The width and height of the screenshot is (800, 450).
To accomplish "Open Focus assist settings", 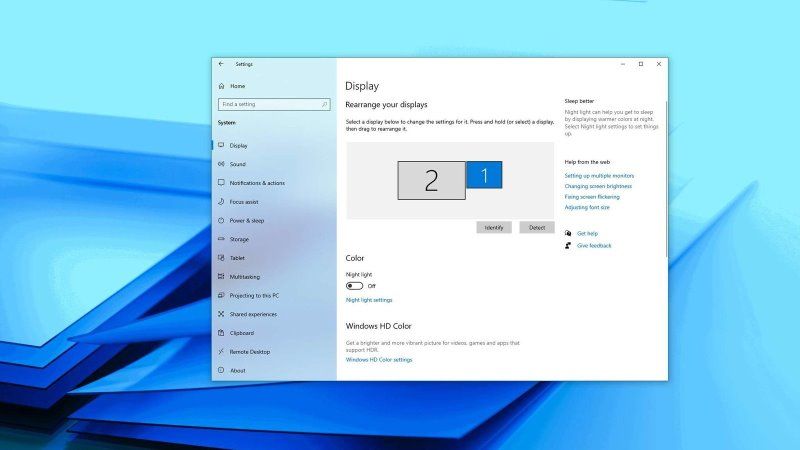I will pos(244,202).
